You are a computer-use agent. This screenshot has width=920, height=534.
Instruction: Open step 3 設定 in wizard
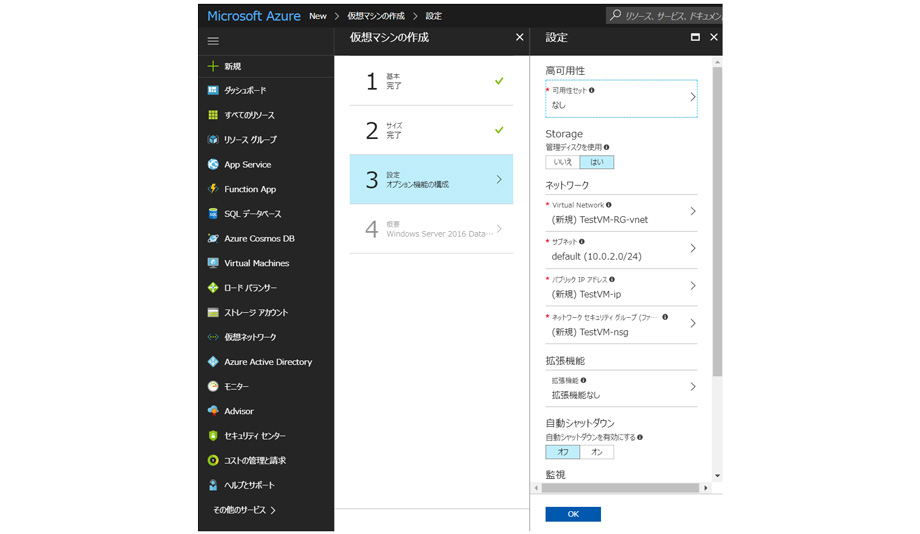click(x=431, y=180)
